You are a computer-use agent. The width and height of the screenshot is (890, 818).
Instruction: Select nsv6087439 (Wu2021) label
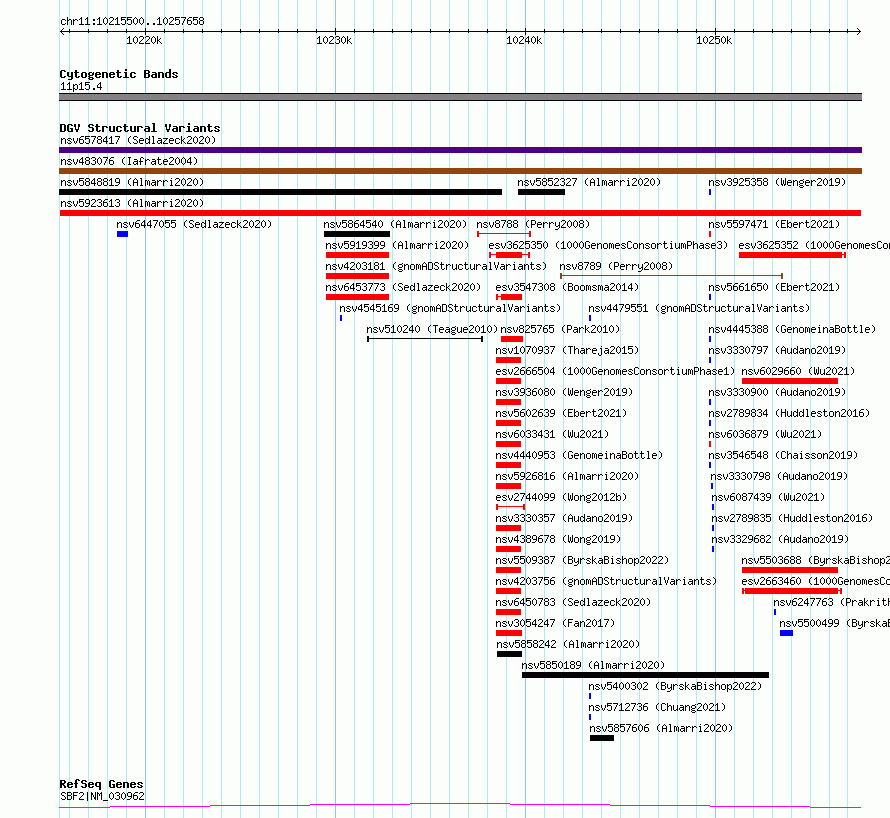[x=768, y=497]
